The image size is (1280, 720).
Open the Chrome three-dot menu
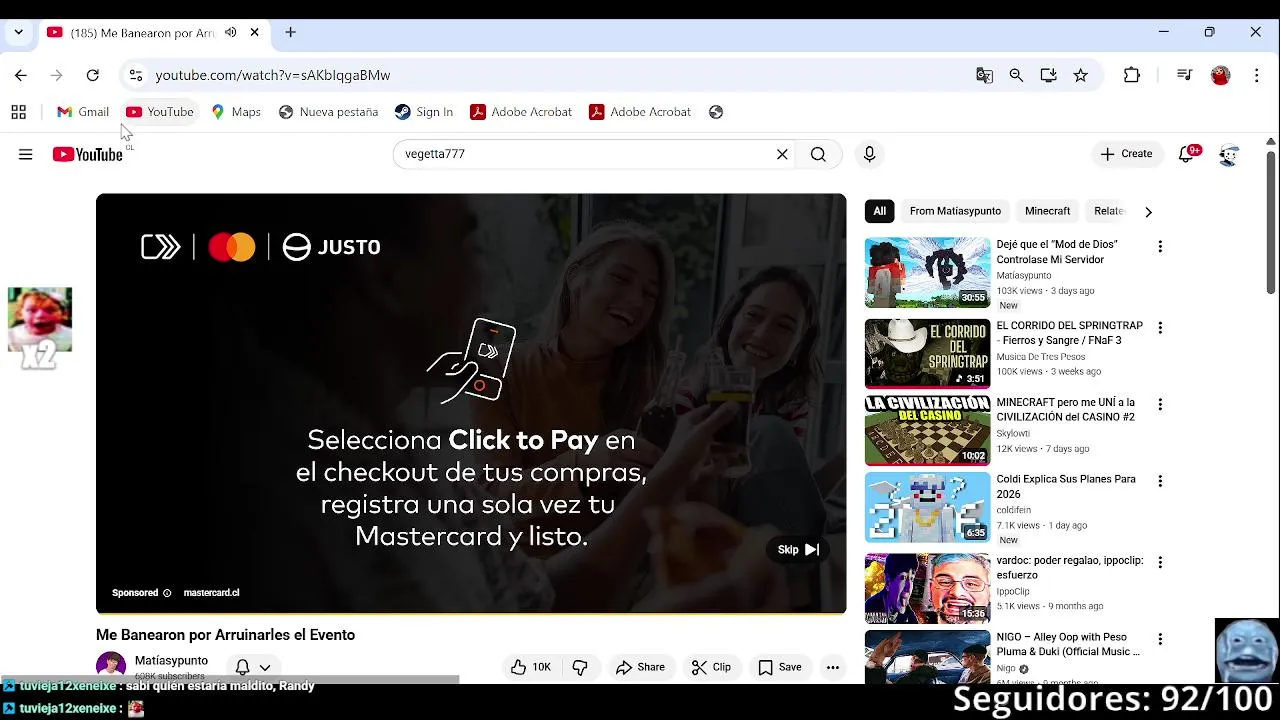point(1257,75)
